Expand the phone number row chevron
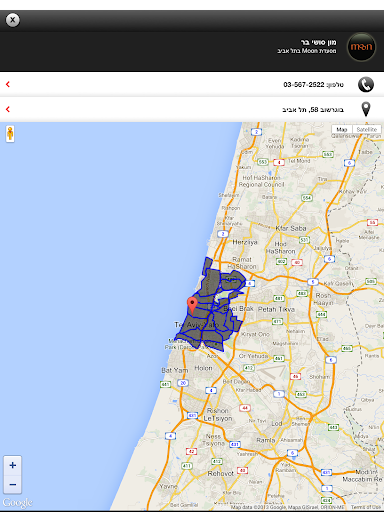The height and width of the screenshot is (512, 384). (8, 84)
